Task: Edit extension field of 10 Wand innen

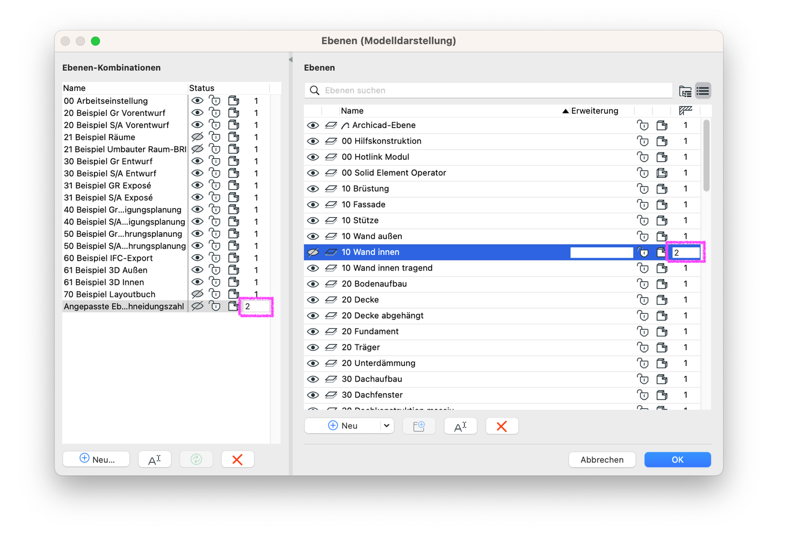Action: 602,253
